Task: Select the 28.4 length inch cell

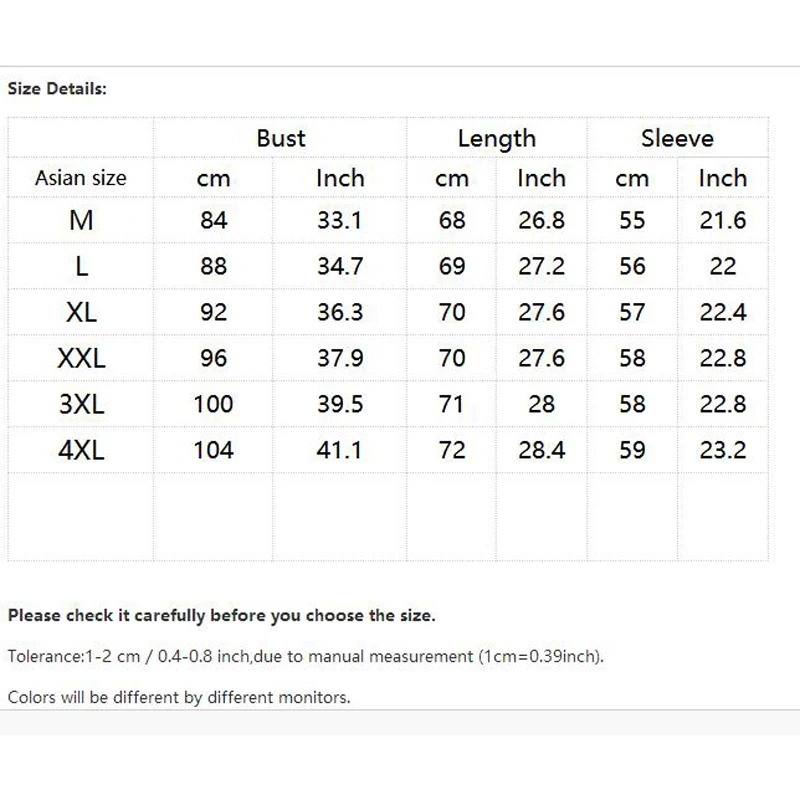Action: (x=541, y=450)
